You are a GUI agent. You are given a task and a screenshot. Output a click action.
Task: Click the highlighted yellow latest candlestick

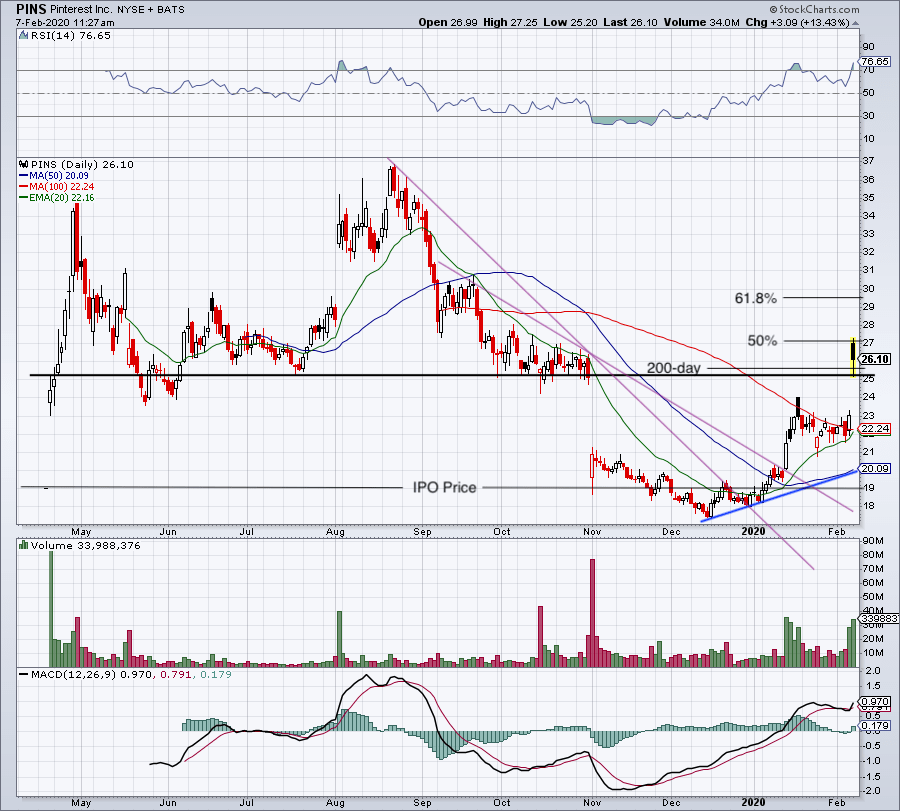pos(854,357)
